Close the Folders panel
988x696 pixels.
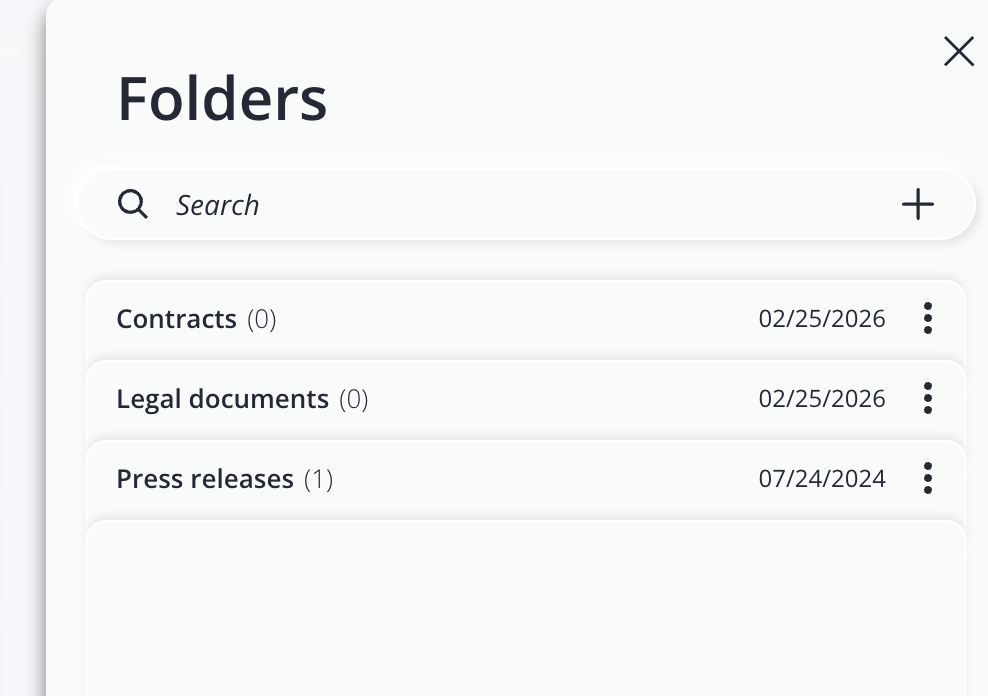point(958,52)
